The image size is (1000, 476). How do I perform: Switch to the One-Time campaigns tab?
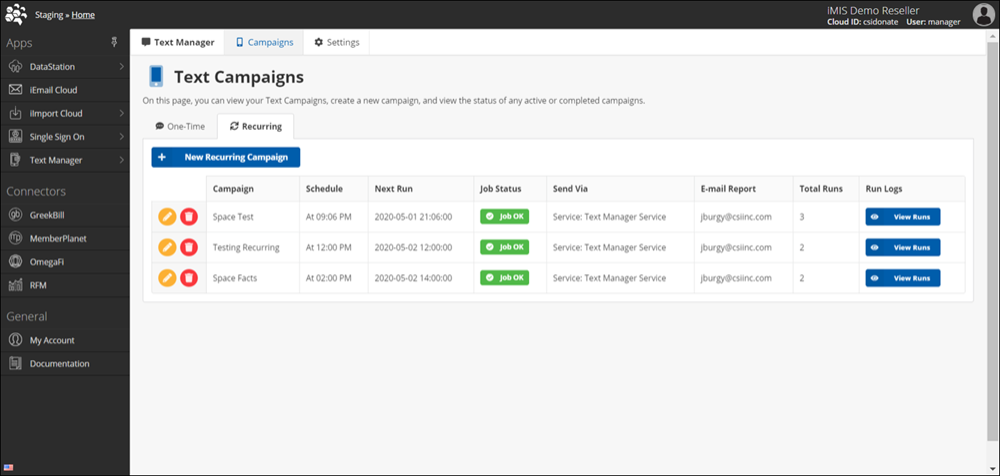tap(180, 127)
